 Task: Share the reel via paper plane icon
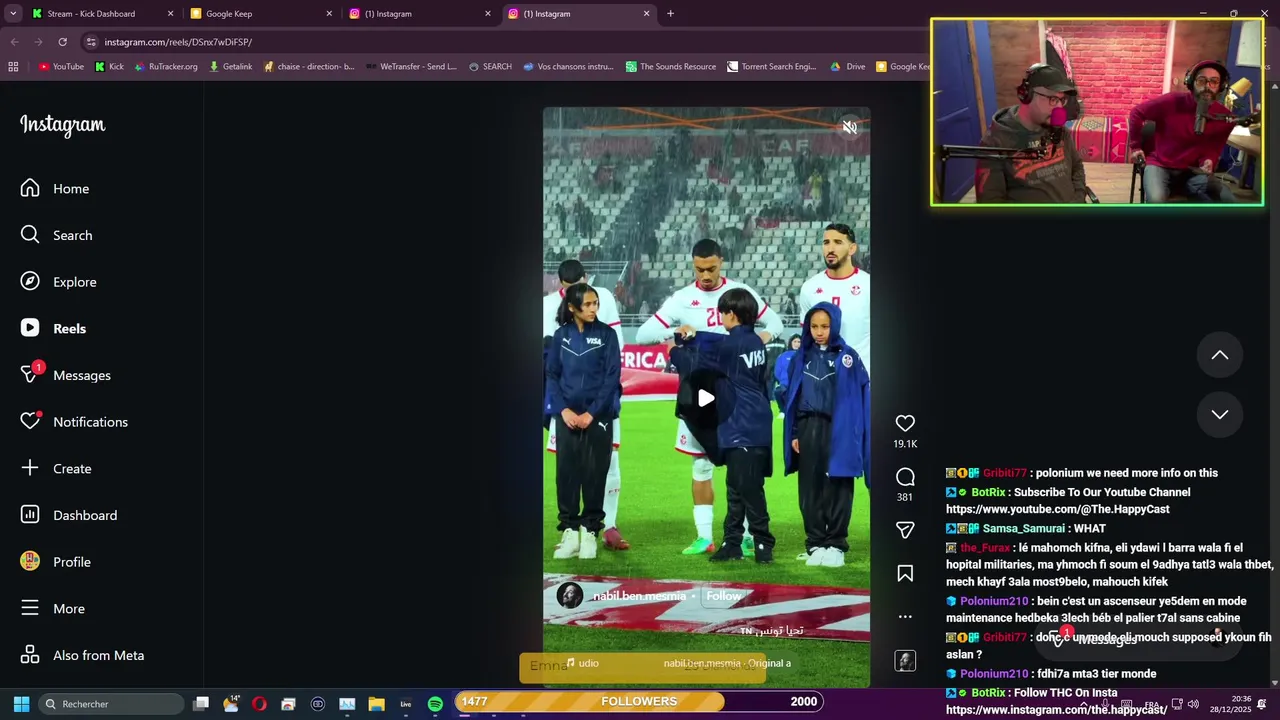point(905,530)
